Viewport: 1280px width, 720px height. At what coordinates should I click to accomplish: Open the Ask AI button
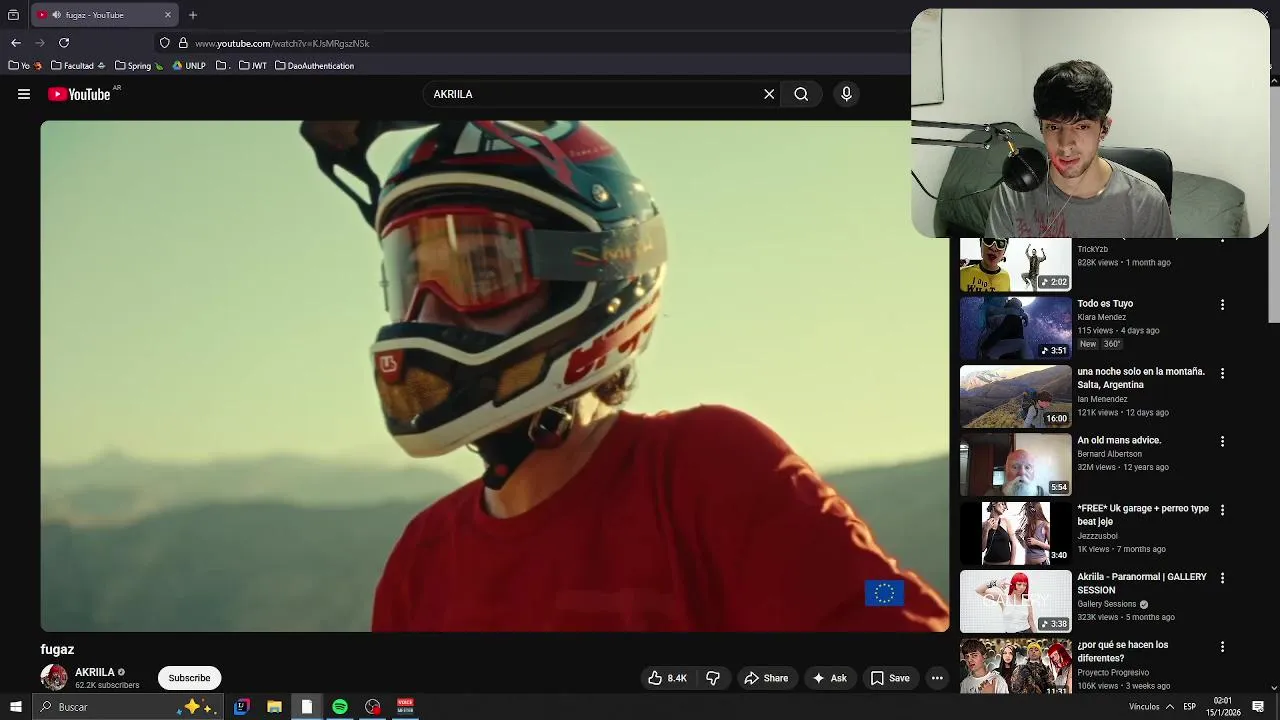(x=829, y=678)
